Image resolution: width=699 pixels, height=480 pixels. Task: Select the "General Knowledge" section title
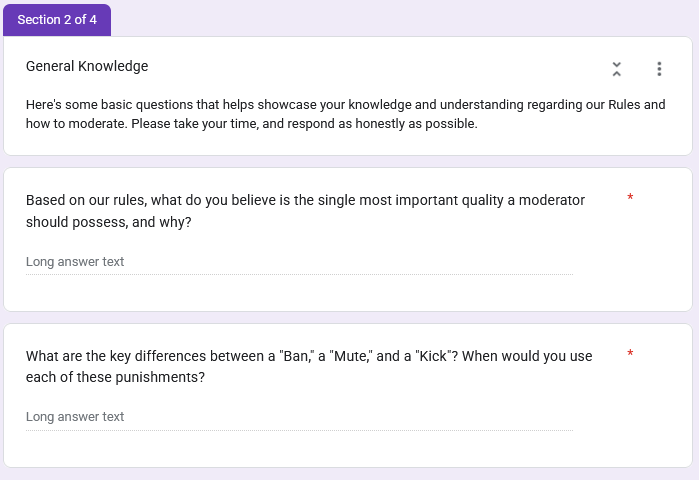click(87, 66)
